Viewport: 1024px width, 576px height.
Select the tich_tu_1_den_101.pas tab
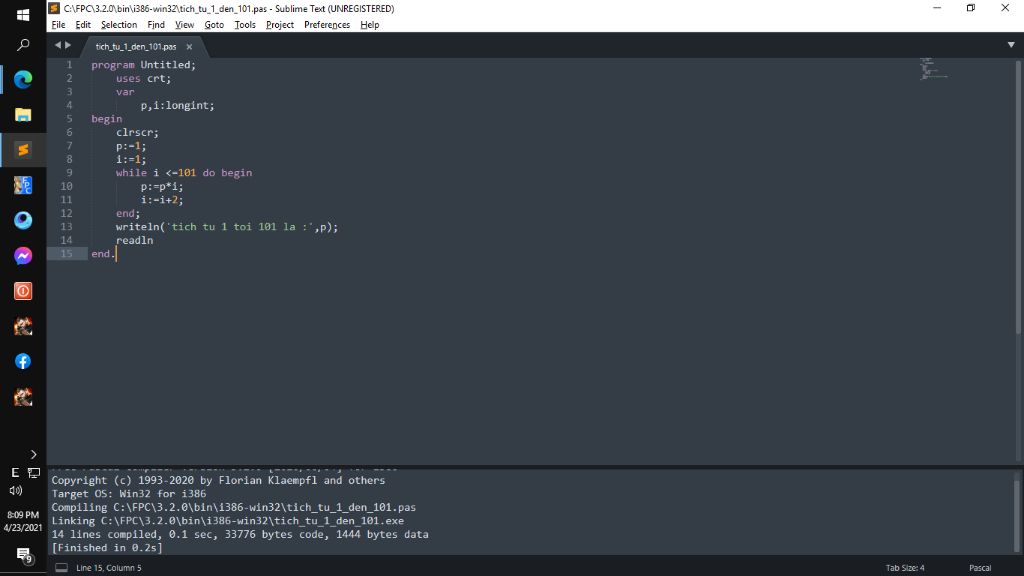pos(136,47)
